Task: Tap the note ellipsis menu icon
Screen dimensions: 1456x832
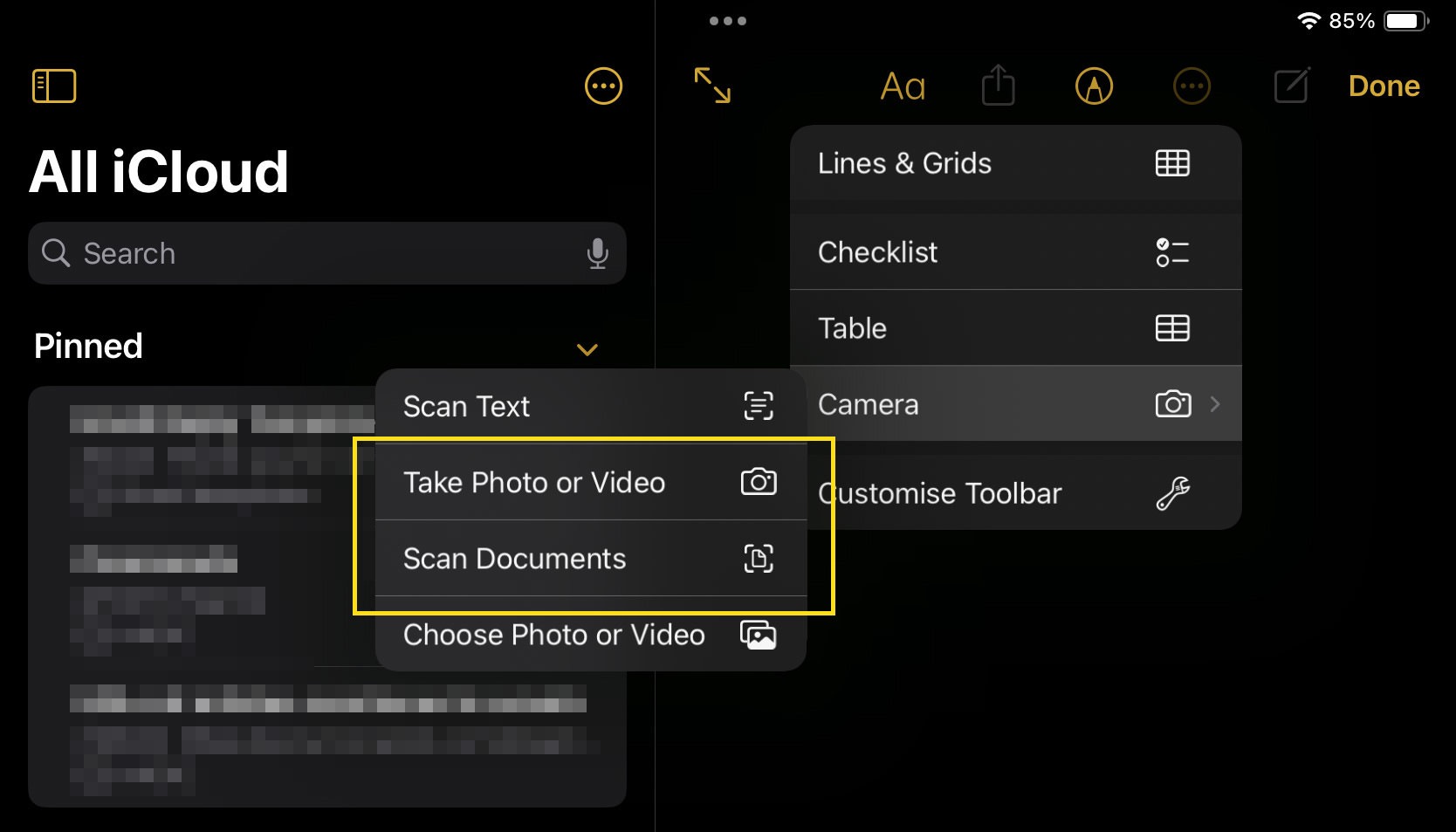Action: pyautogui.click(x=1192, y=86)
